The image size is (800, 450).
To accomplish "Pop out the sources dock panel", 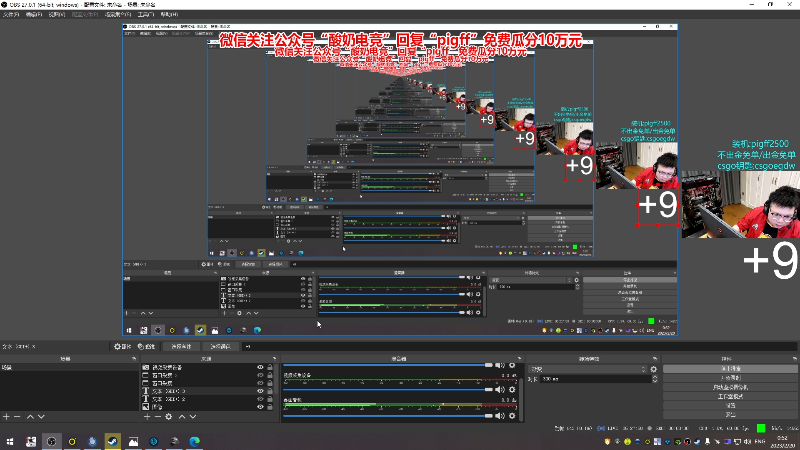I will [x=274, y=359].
